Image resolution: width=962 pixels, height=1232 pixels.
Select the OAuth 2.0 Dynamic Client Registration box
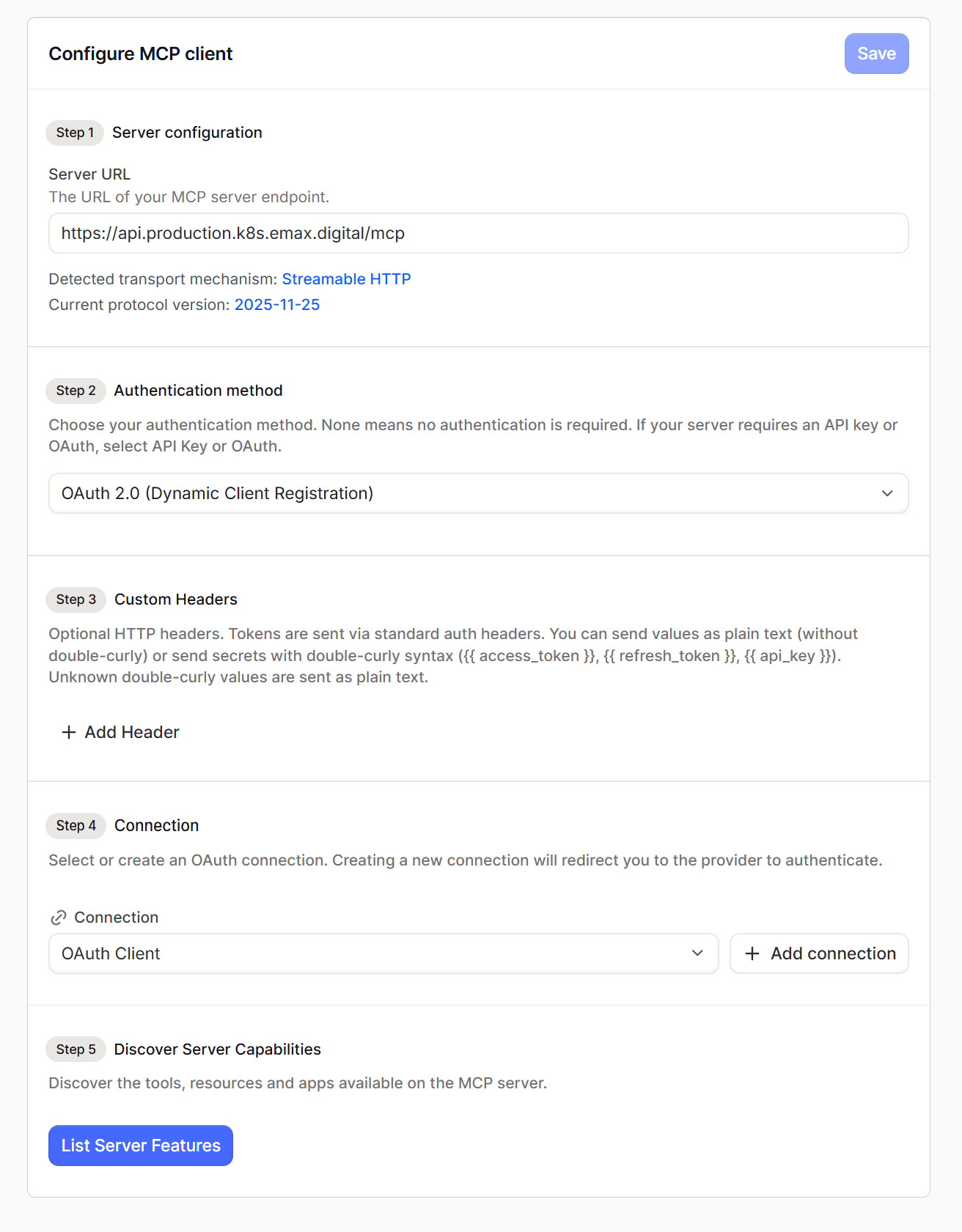479,493
